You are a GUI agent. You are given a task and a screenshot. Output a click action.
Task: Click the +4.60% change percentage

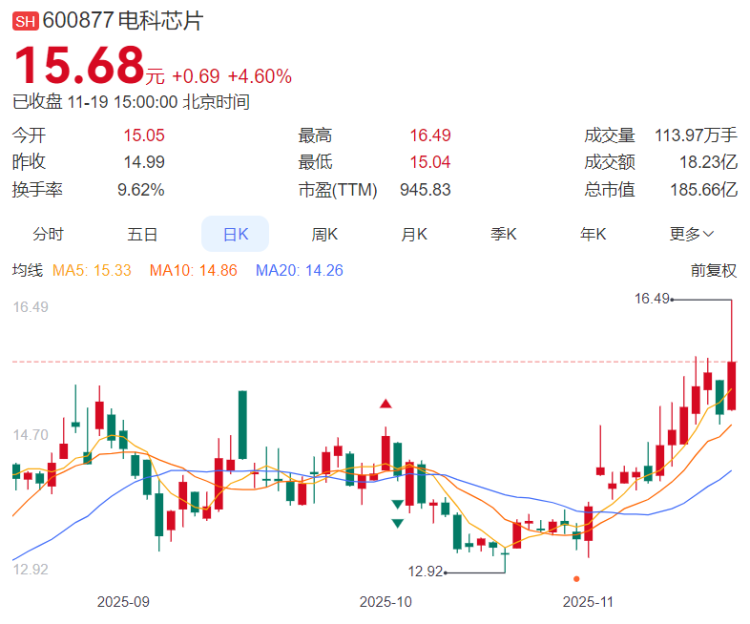260,77
